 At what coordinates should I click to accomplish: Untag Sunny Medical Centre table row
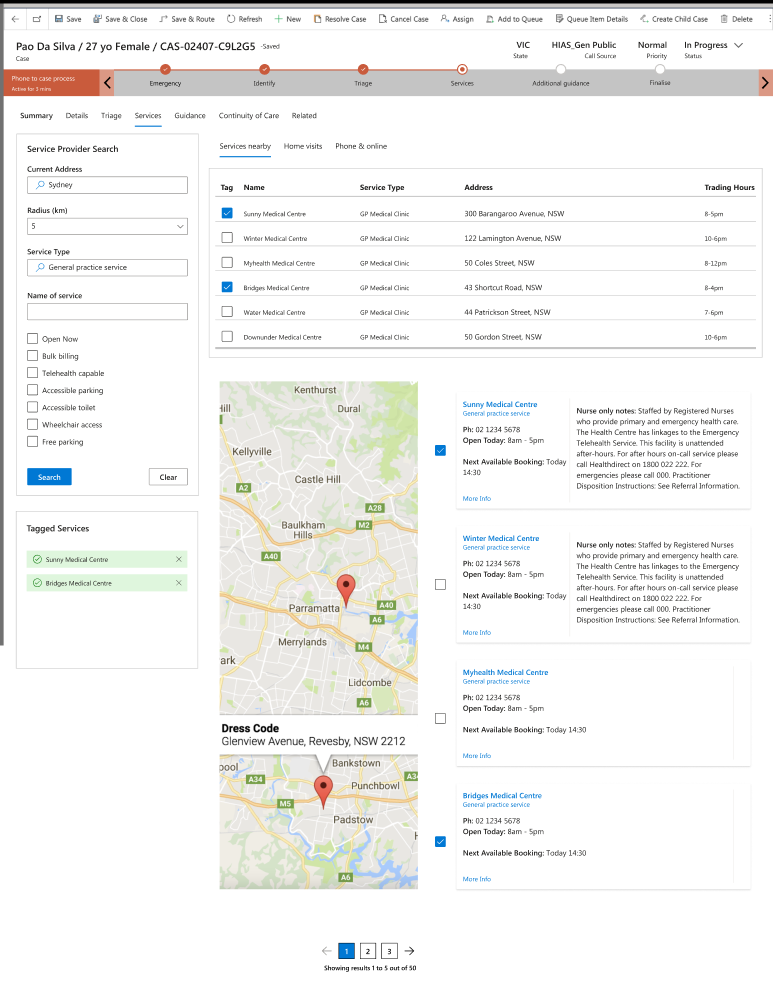227,213
